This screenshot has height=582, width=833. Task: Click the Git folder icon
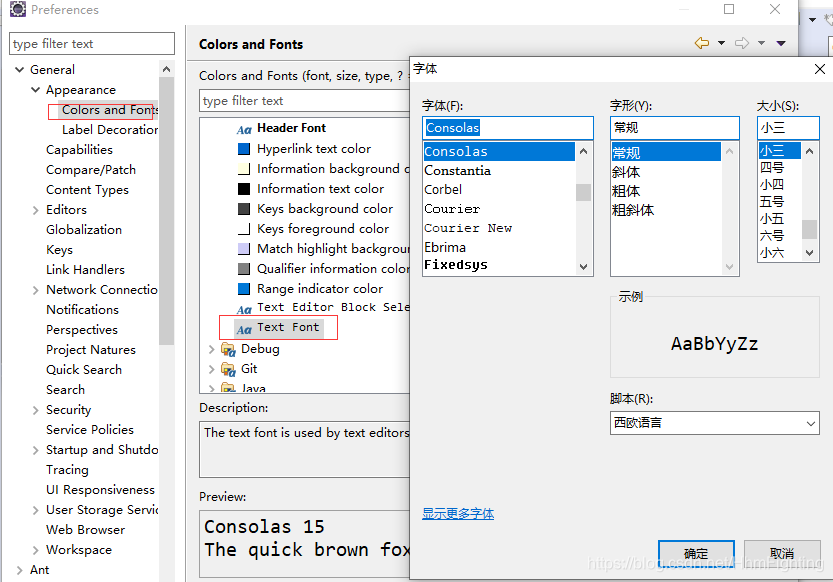(228, 369)
